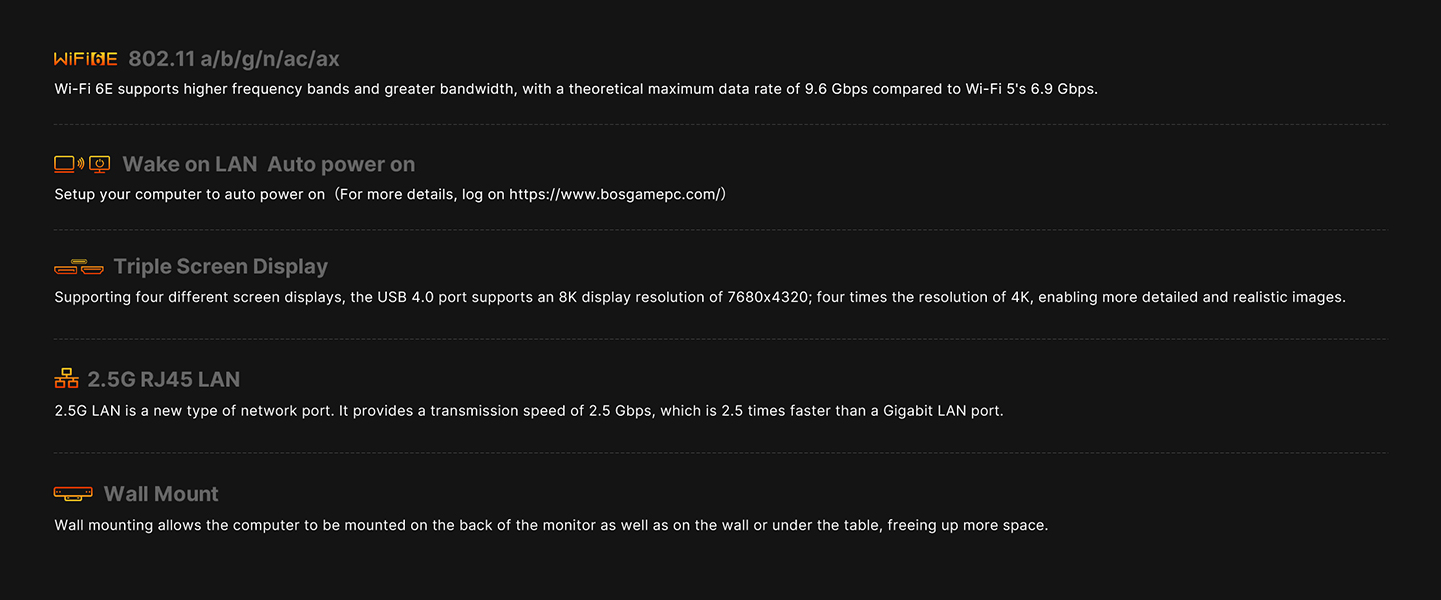Click the 2.5G RJ45 LAN heading

(x=163, y=379)
